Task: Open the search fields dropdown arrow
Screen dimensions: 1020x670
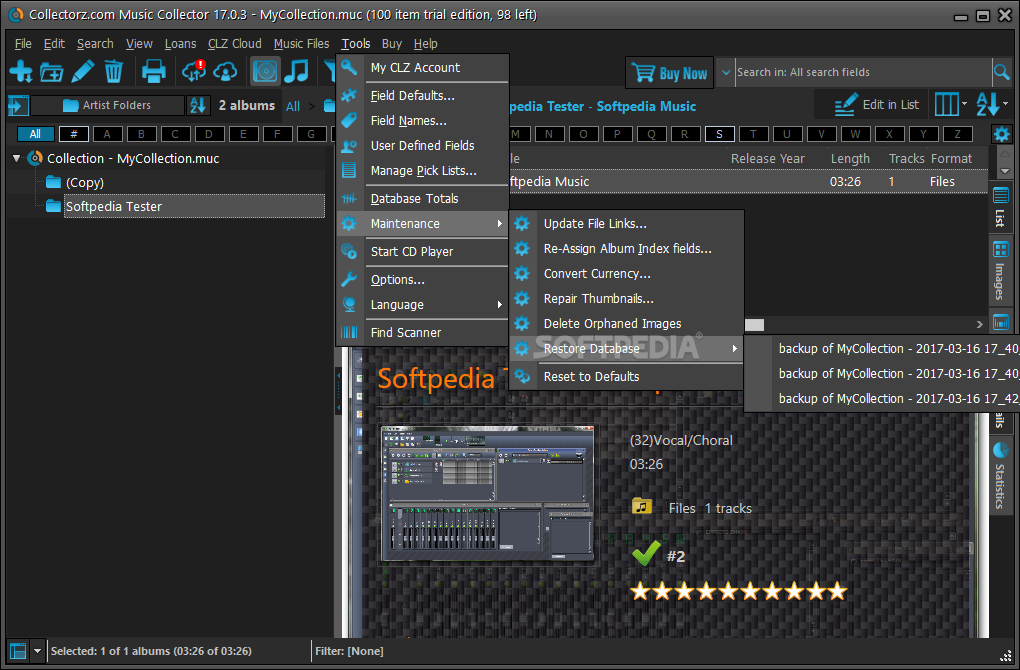Action: click(726, 72)
